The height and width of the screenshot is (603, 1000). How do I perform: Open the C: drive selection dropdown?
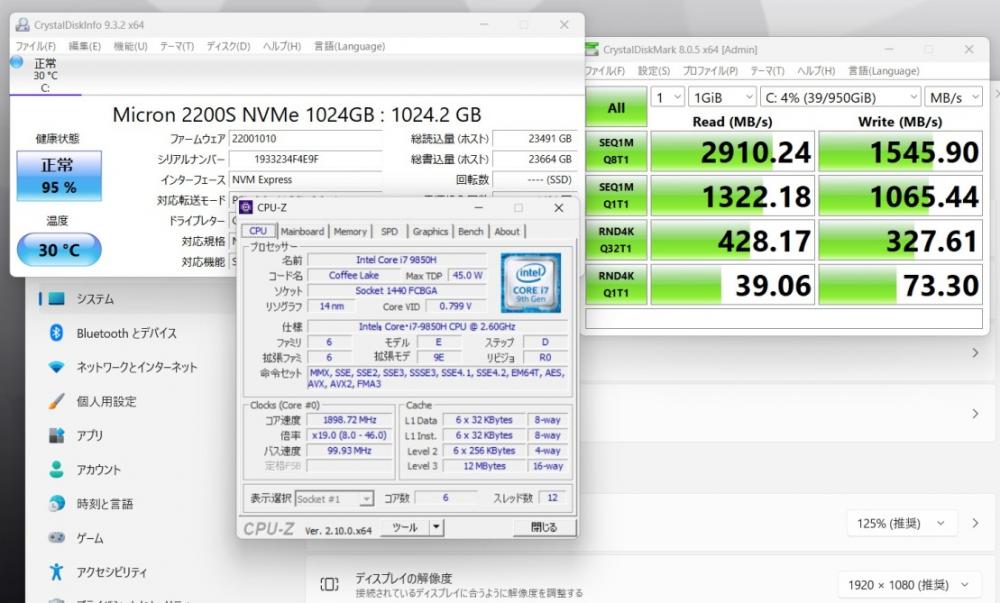click(x=841, y=98)
